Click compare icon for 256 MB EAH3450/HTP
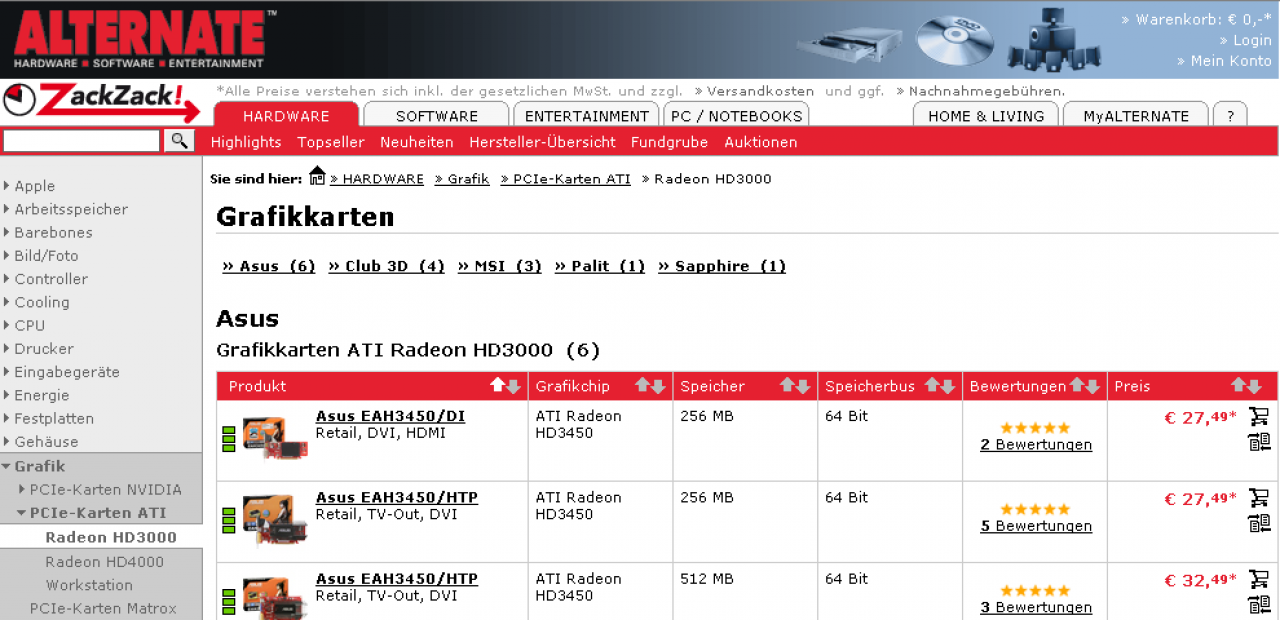Screen dimensions: 1280x620 (1259, 523)
